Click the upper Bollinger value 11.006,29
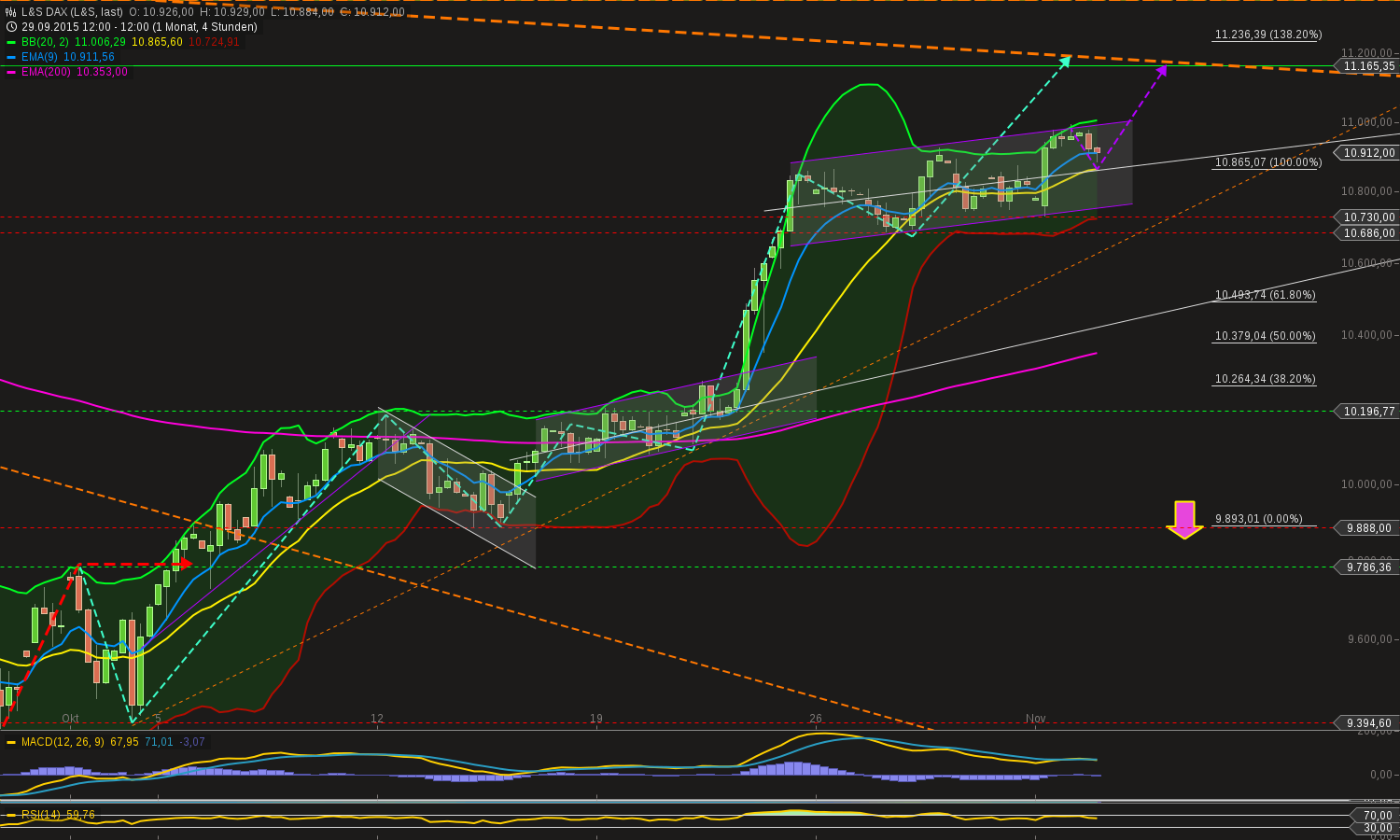The image size is (1400, 840). (x=100, y=42)
